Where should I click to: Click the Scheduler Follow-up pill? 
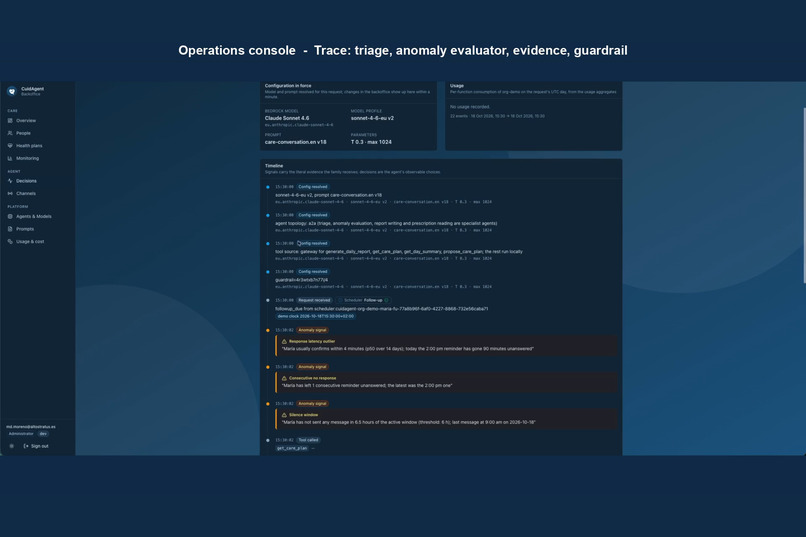click(x=363, y=300)
